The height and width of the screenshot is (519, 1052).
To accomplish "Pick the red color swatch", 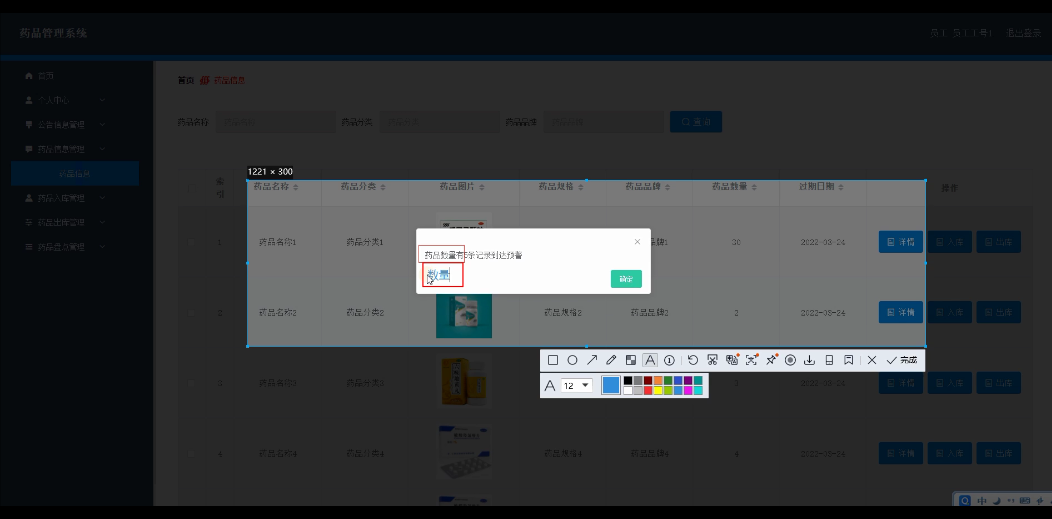I will (648, 390).
